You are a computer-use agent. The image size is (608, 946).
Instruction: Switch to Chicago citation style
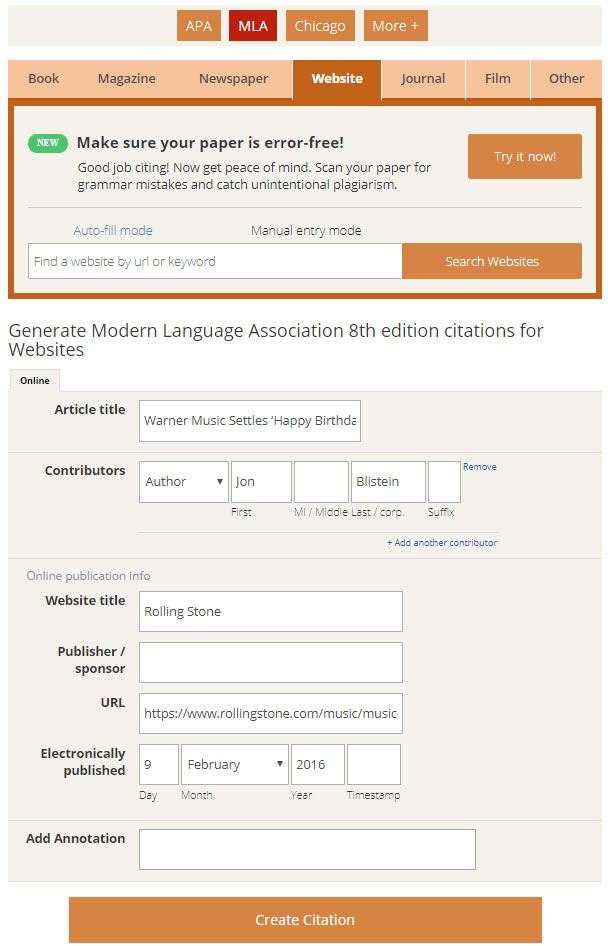[x=320, y=26]
